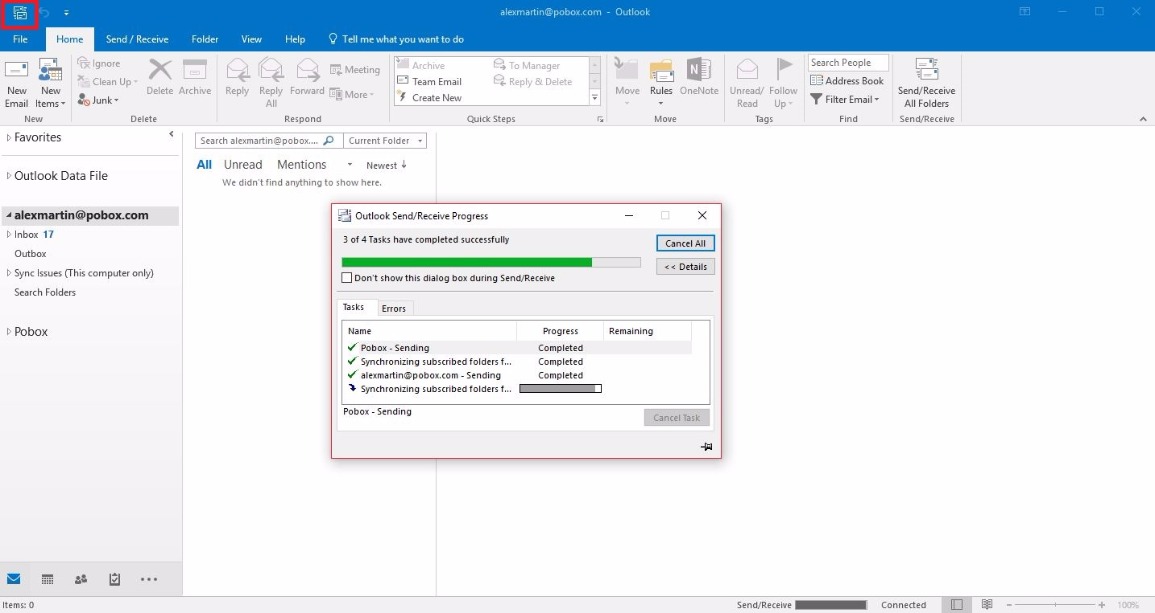This screenshot has height=613, width=1155.
Task: Switch to the Folder tab
Action: pyautogui.click(x=205, y=39)
